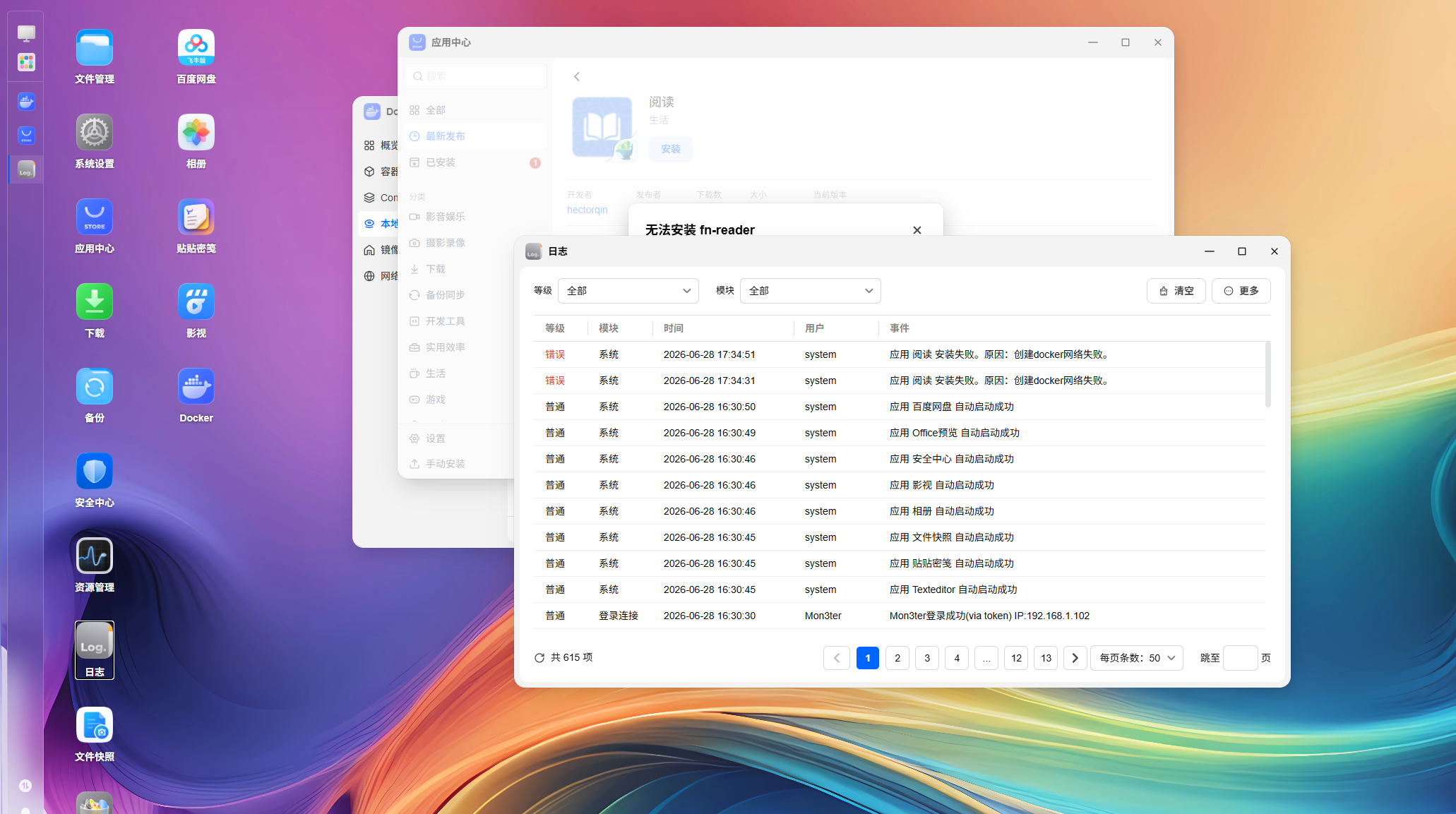Go to log page 2
The image size is (1456, 814).
(x=897, y=658)
